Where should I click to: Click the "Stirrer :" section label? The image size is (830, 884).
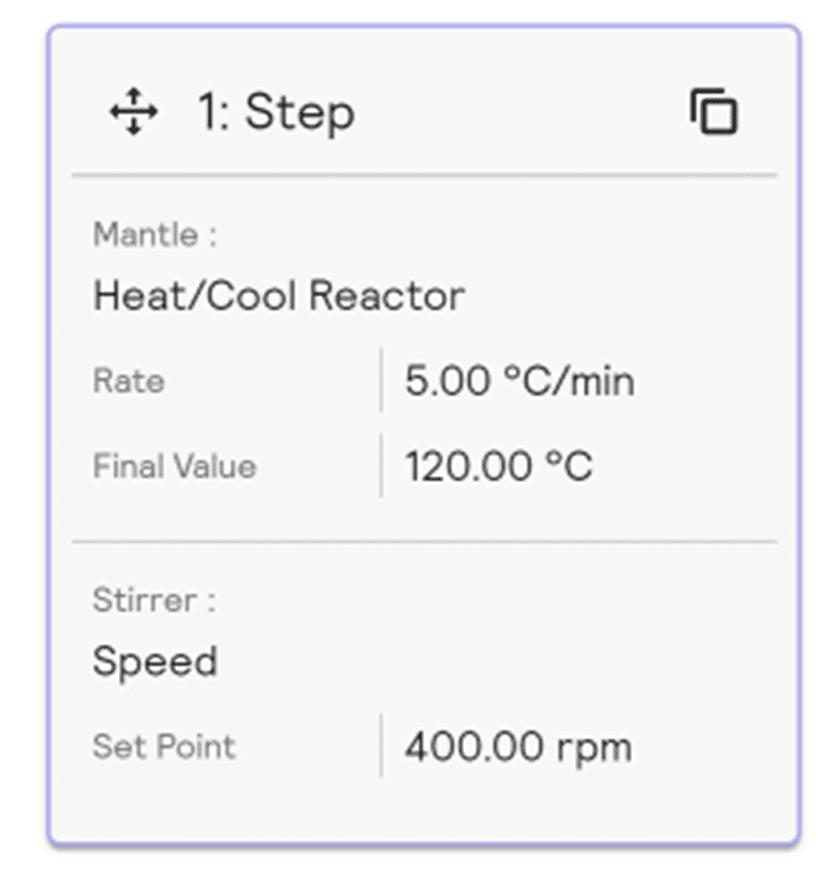(154, 600)
